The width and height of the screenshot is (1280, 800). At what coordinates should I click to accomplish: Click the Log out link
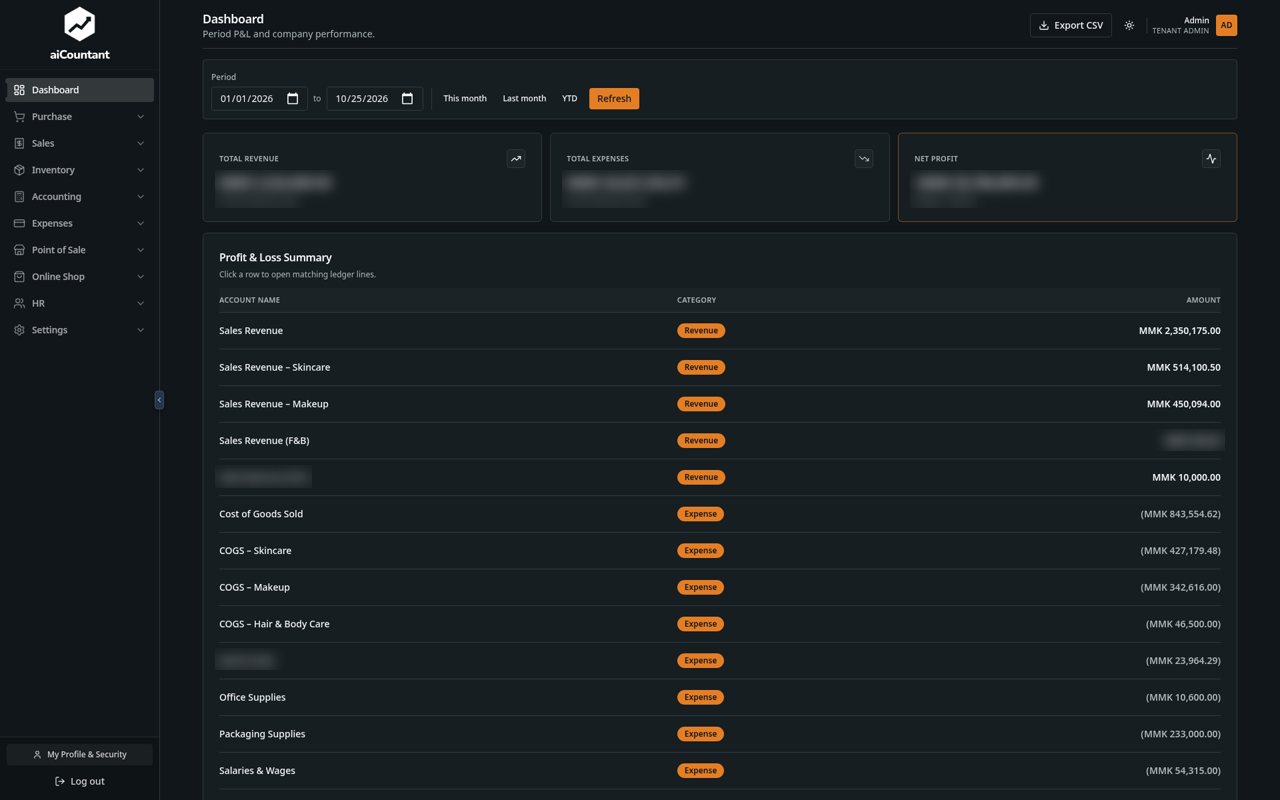click(80, 781)
